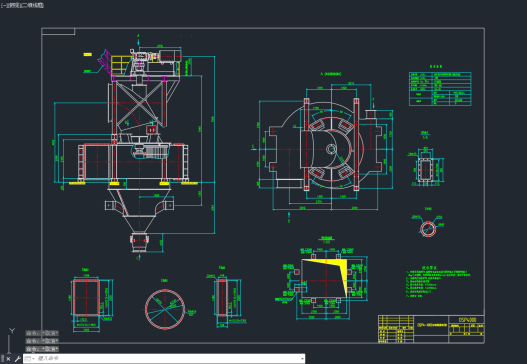The image size is (527, 364).
Task: Close the command line window with X
Action: [x=8, y=359]
